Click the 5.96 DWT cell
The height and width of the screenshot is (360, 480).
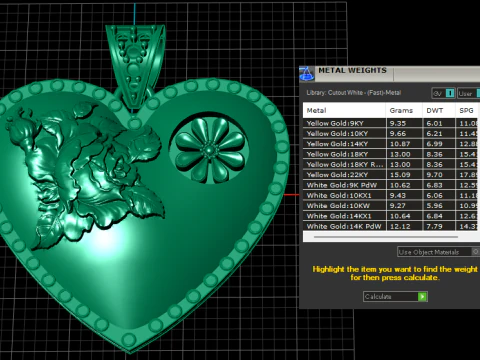coord(439,206)
